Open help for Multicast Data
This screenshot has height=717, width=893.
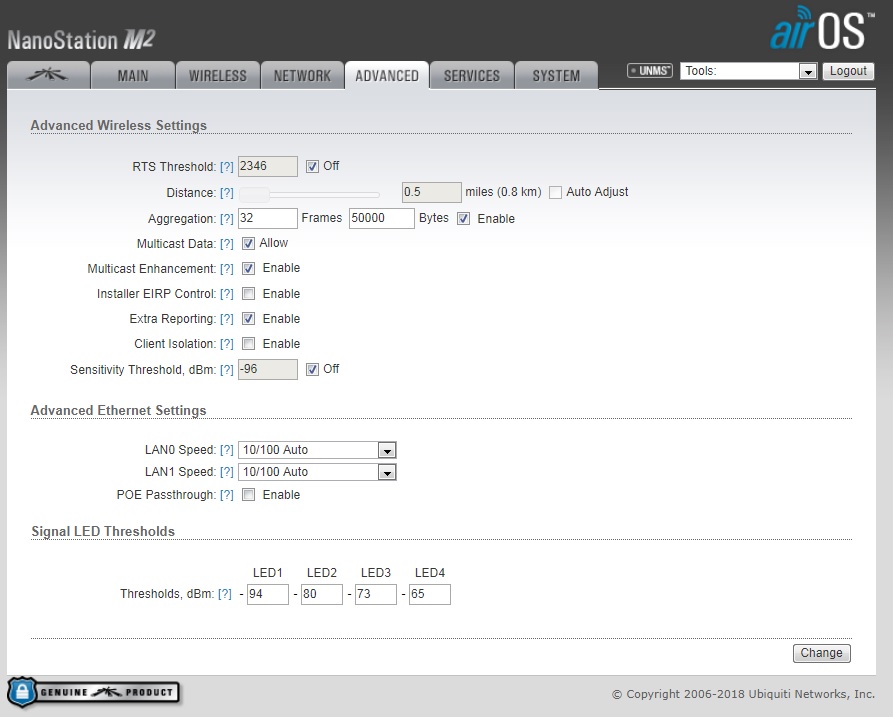227,244
